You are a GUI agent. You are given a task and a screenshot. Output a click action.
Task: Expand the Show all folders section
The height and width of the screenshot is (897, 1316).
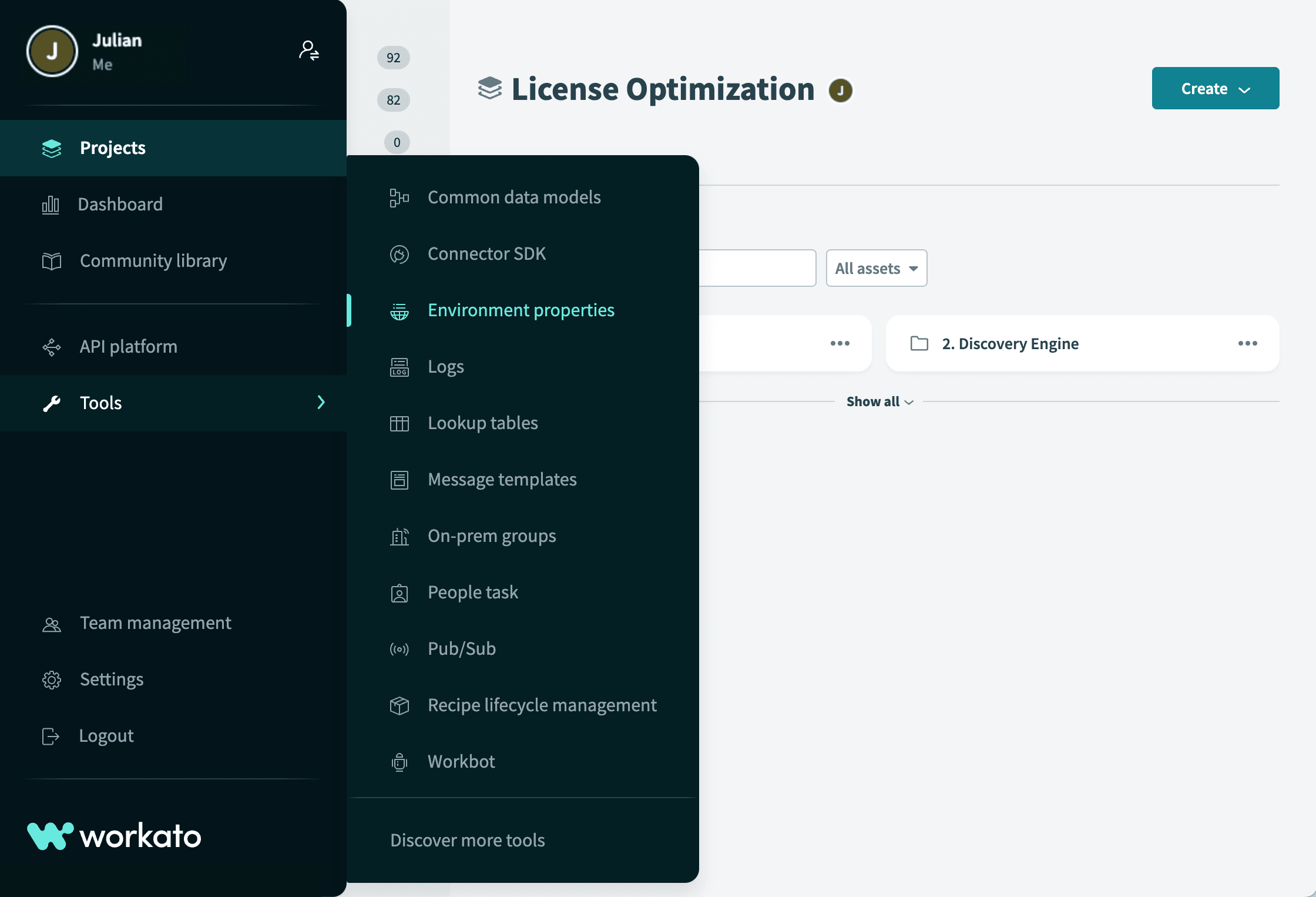[879, 401]
